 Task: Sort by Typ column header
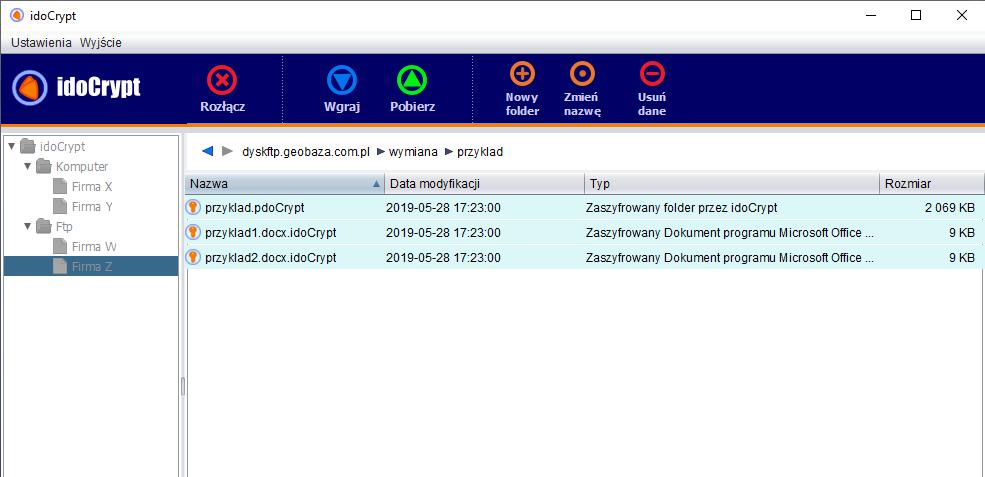[732, 184]
